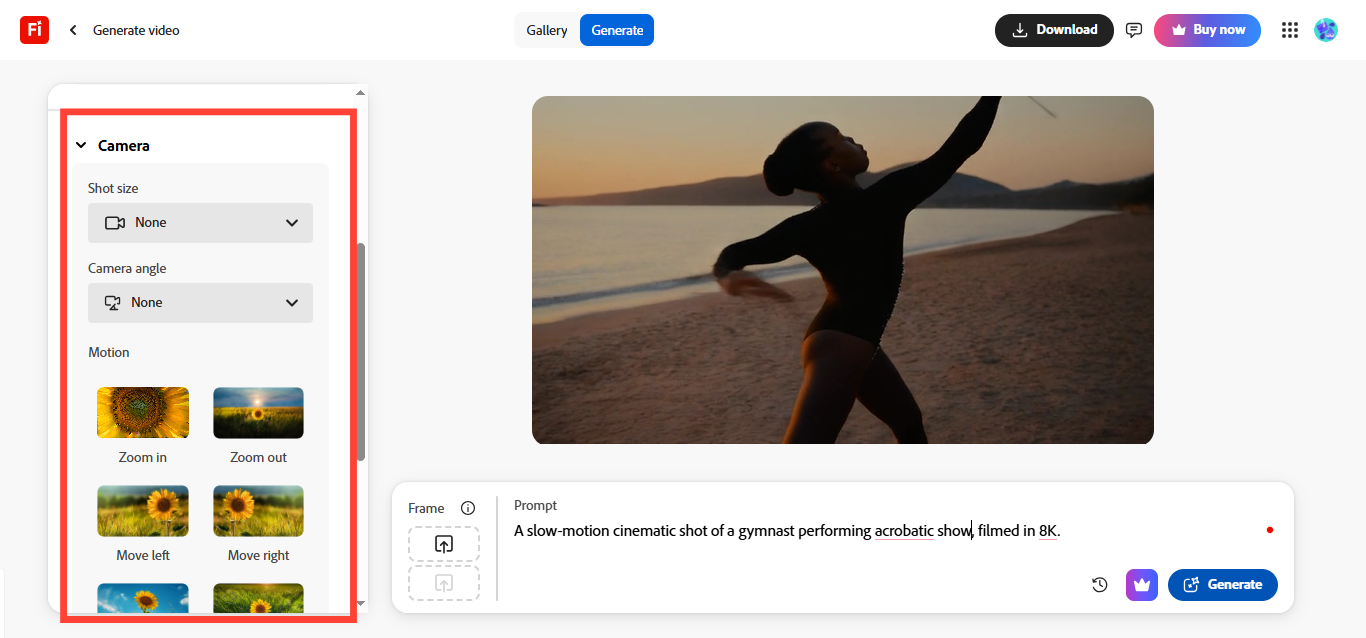Click the upload last frame button
Viewport: 1366px width, 638px height.
[x=443, y=582]
